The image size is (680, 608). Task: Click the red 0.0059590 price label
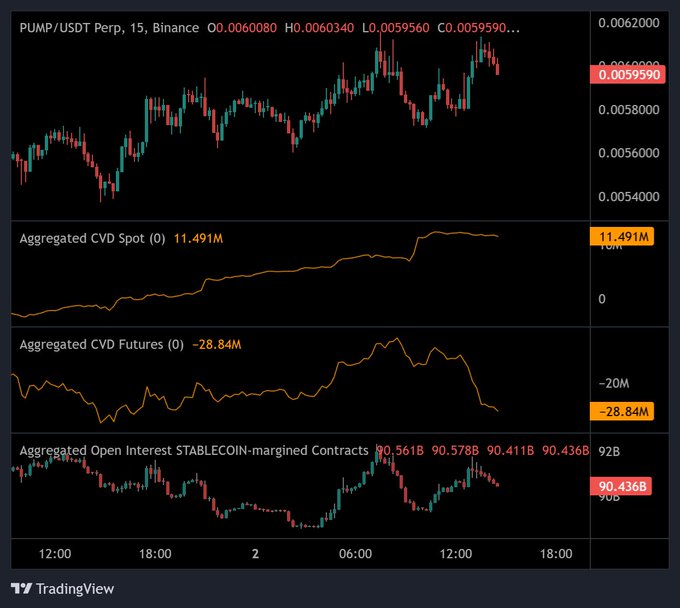pyautogui.click(x=628, y=75)
